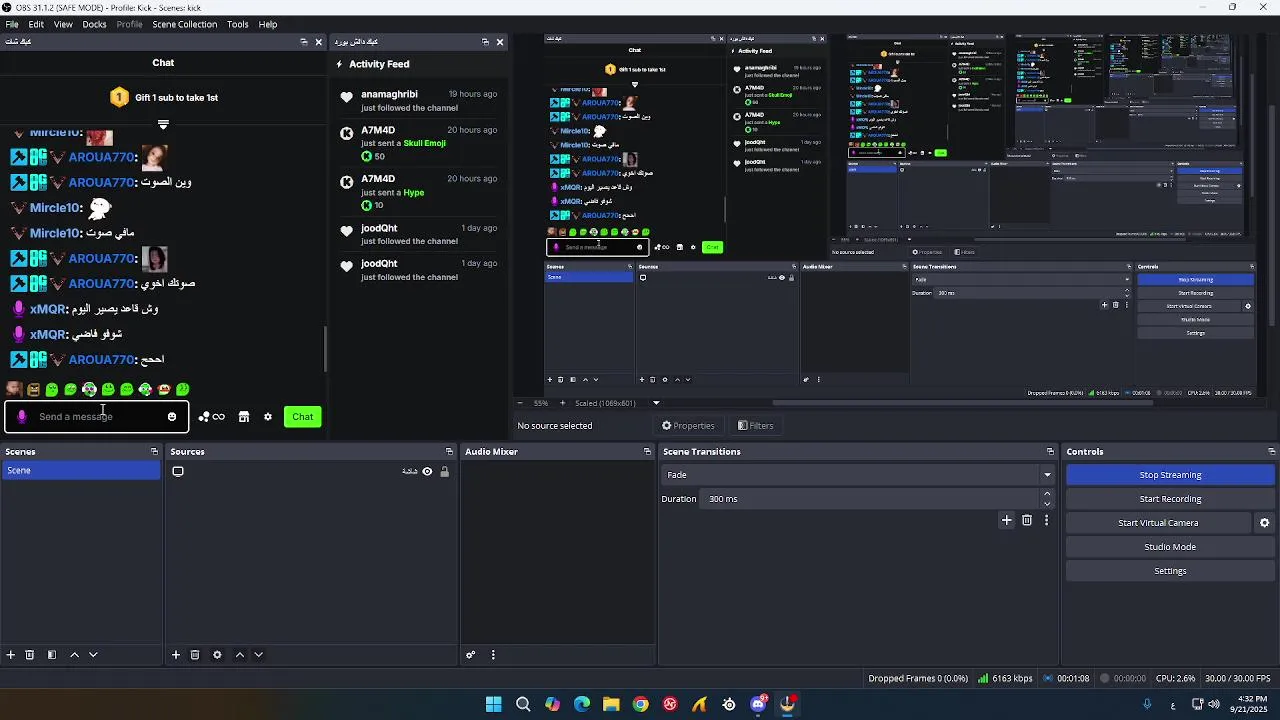Close the Activity Feed dock
1280x720 pixels.
(x=500, y=42)
